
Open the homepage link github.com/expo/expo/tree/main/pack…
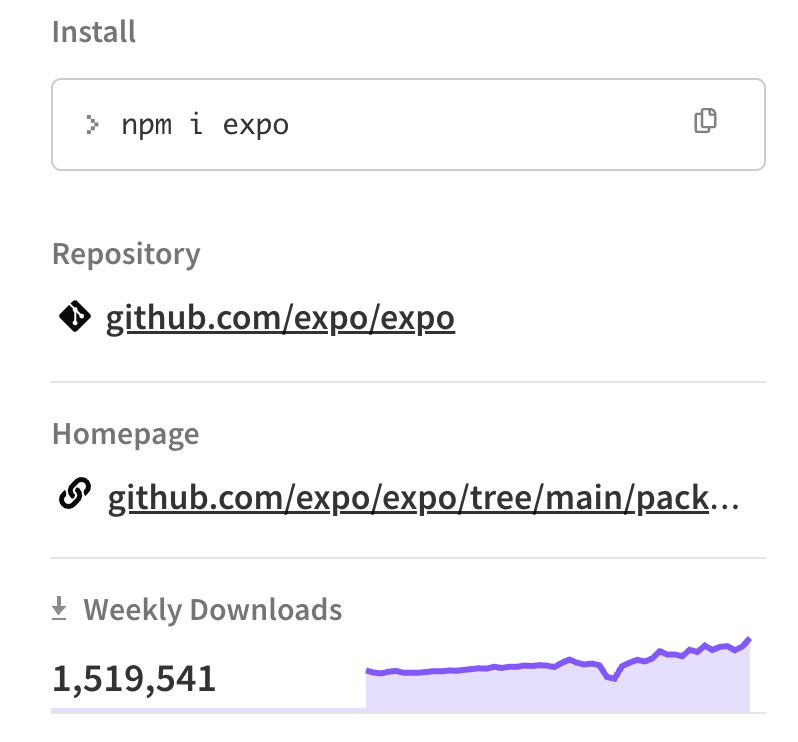tap(423, 499)
